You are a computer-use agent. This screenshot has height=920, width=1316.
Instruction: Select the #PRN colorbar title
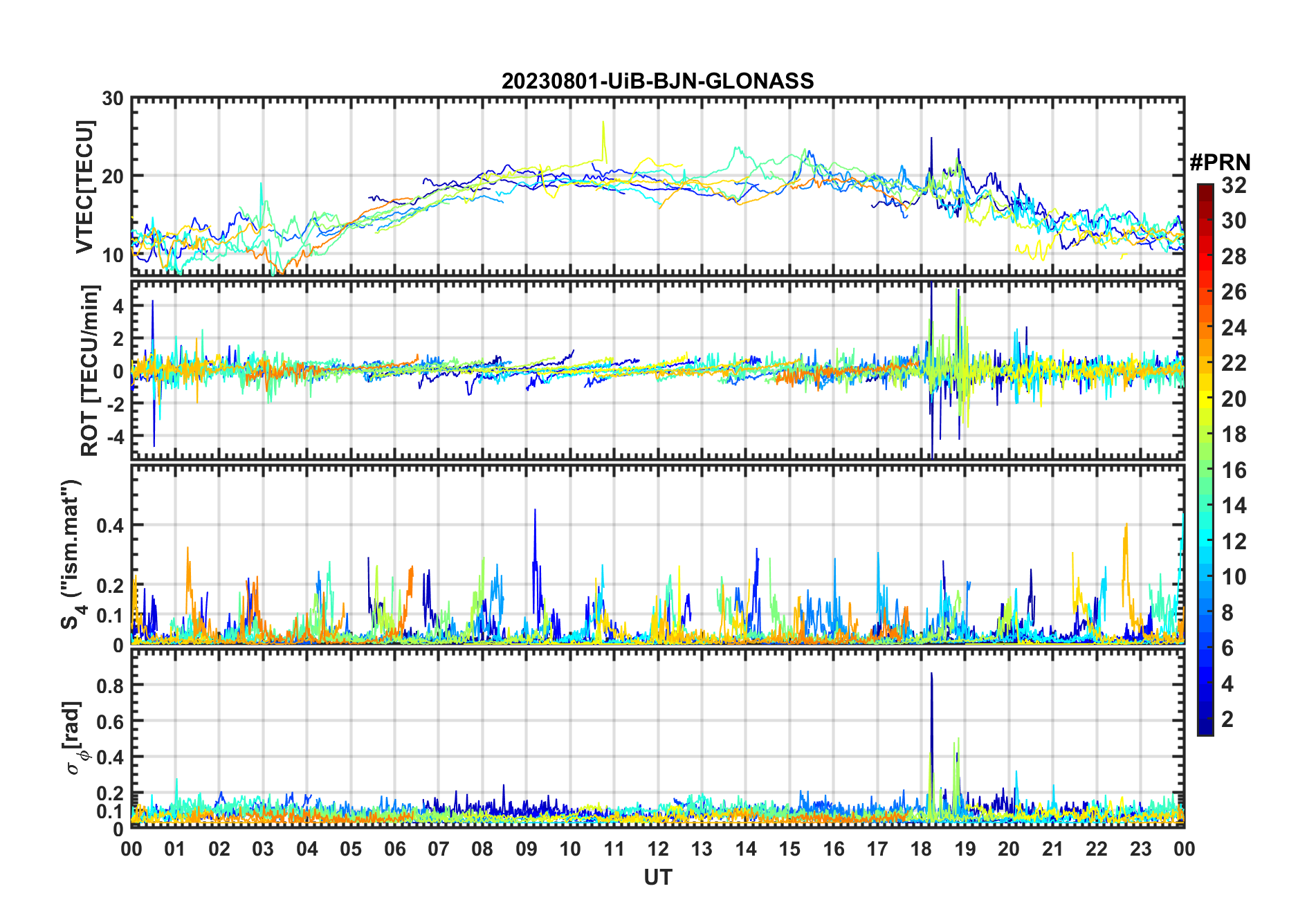click(1220, 163)
